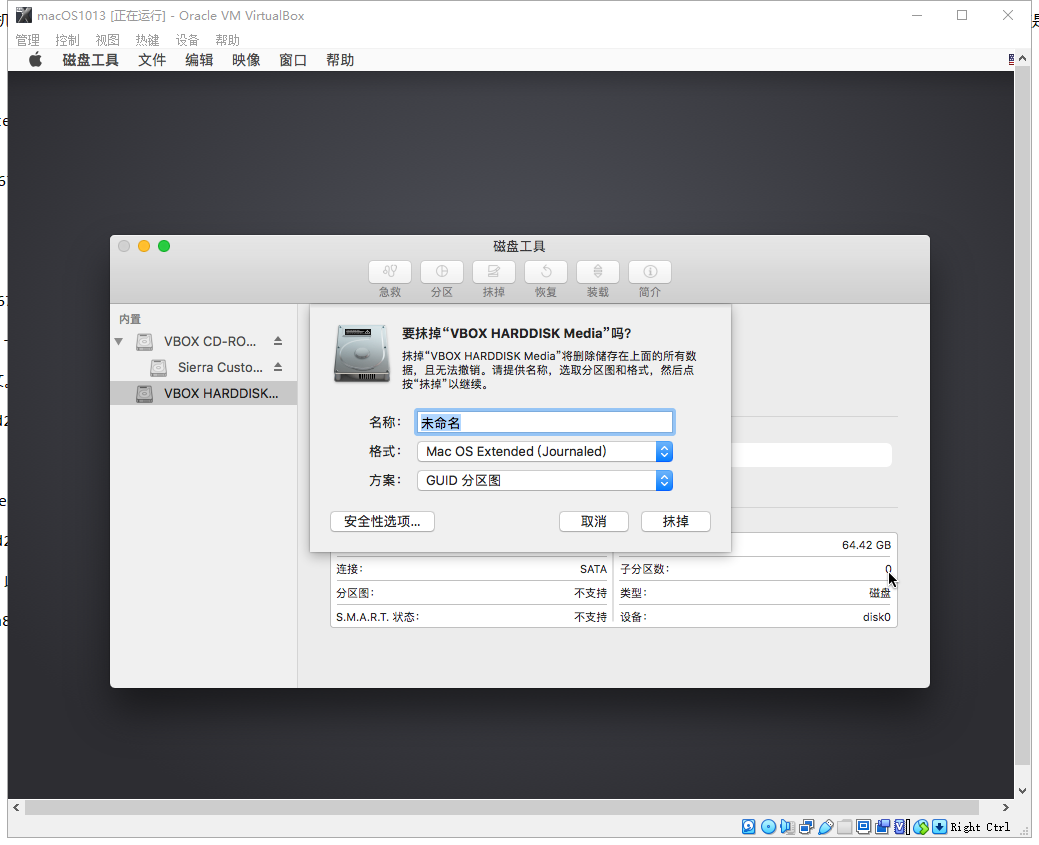Click the VirtualBox CPU virtualization status icon
1039x845 pixels.
click(x=902, y=826)
